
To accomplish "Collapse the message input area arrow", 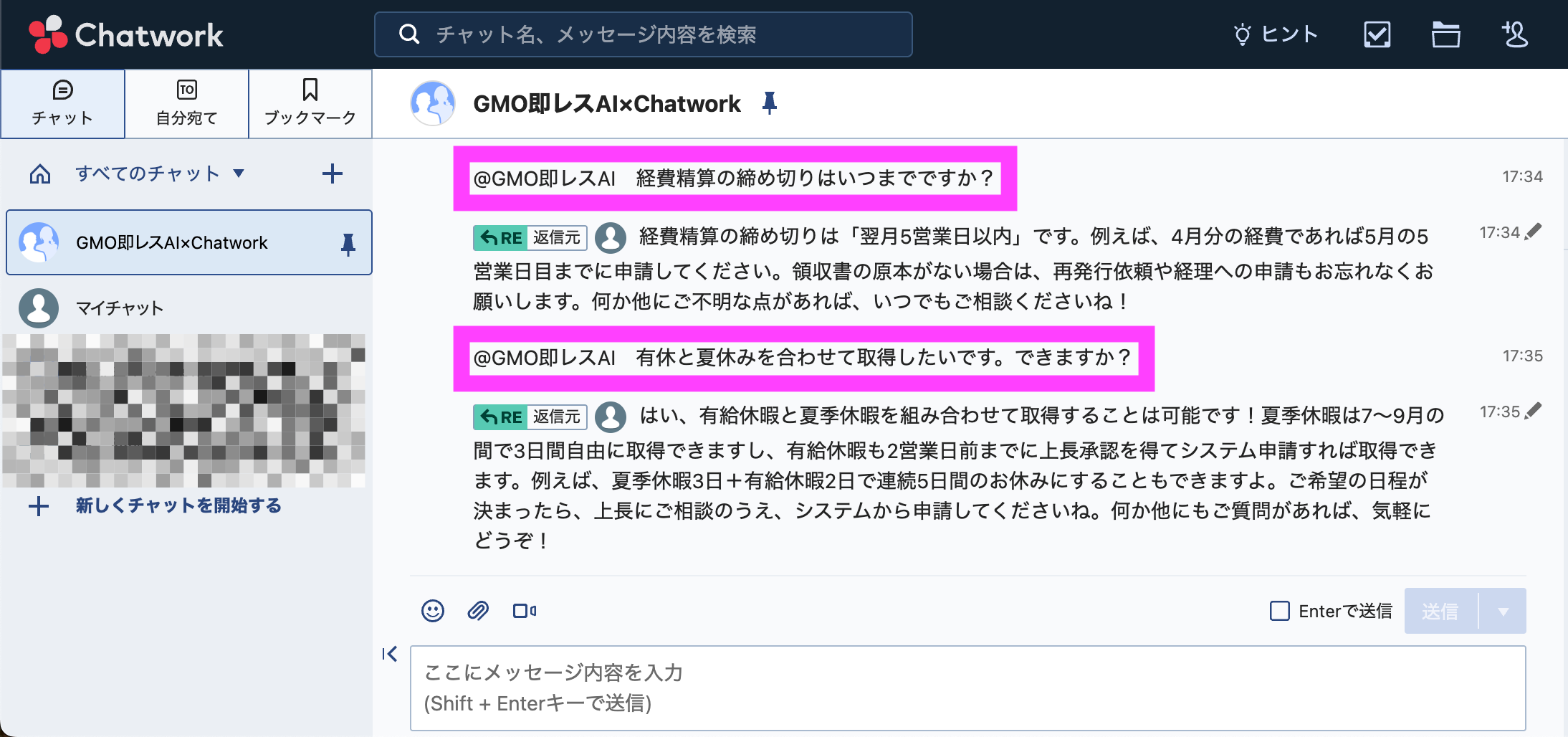I will coord(390,654).
